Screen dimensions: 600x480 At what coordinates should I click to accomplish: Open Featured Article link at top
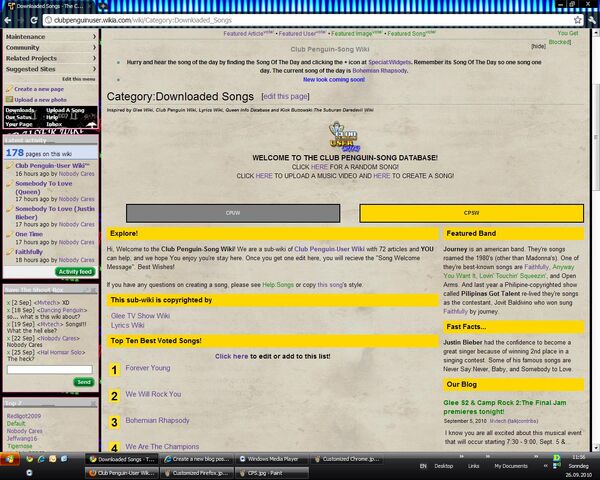[243, 34]
